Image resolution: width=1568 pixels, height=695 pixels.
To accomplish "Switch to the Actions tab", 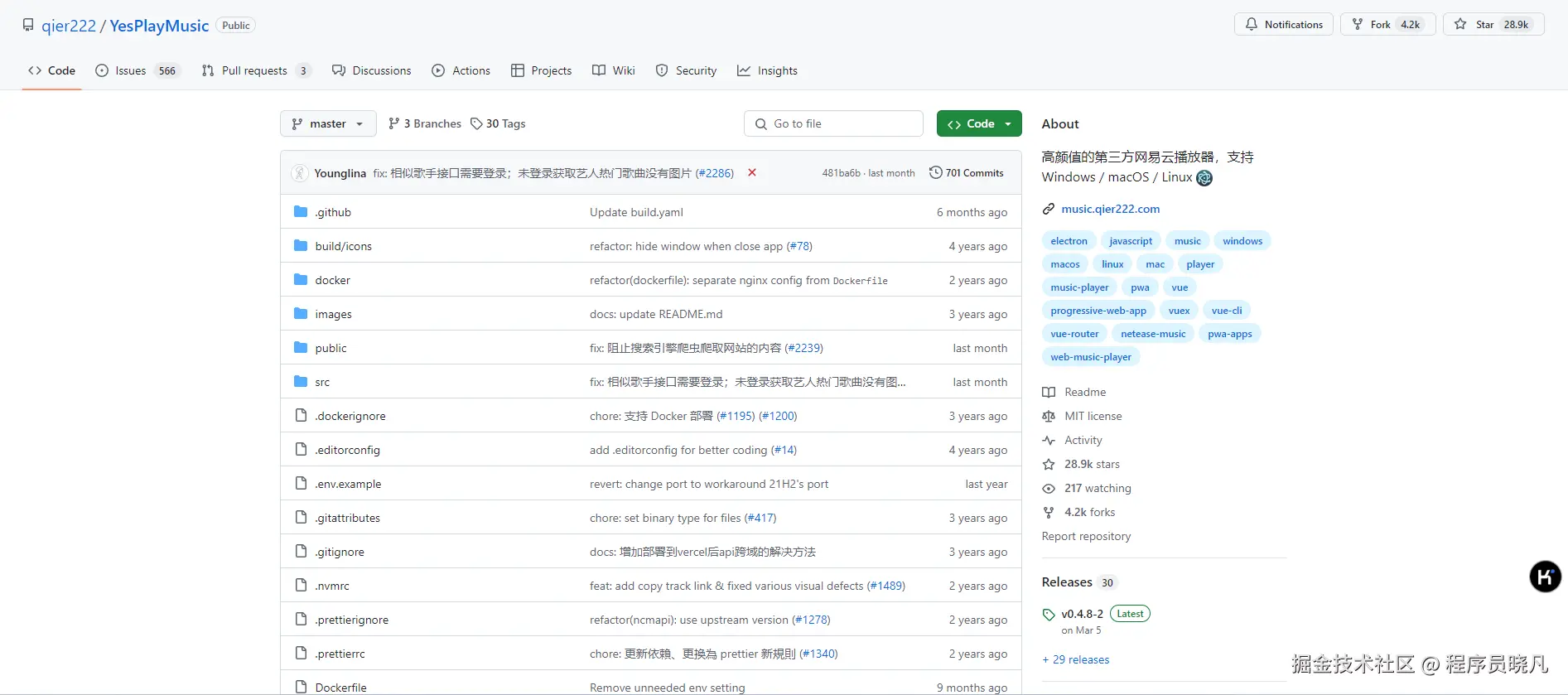I will (x=461, y=70).
